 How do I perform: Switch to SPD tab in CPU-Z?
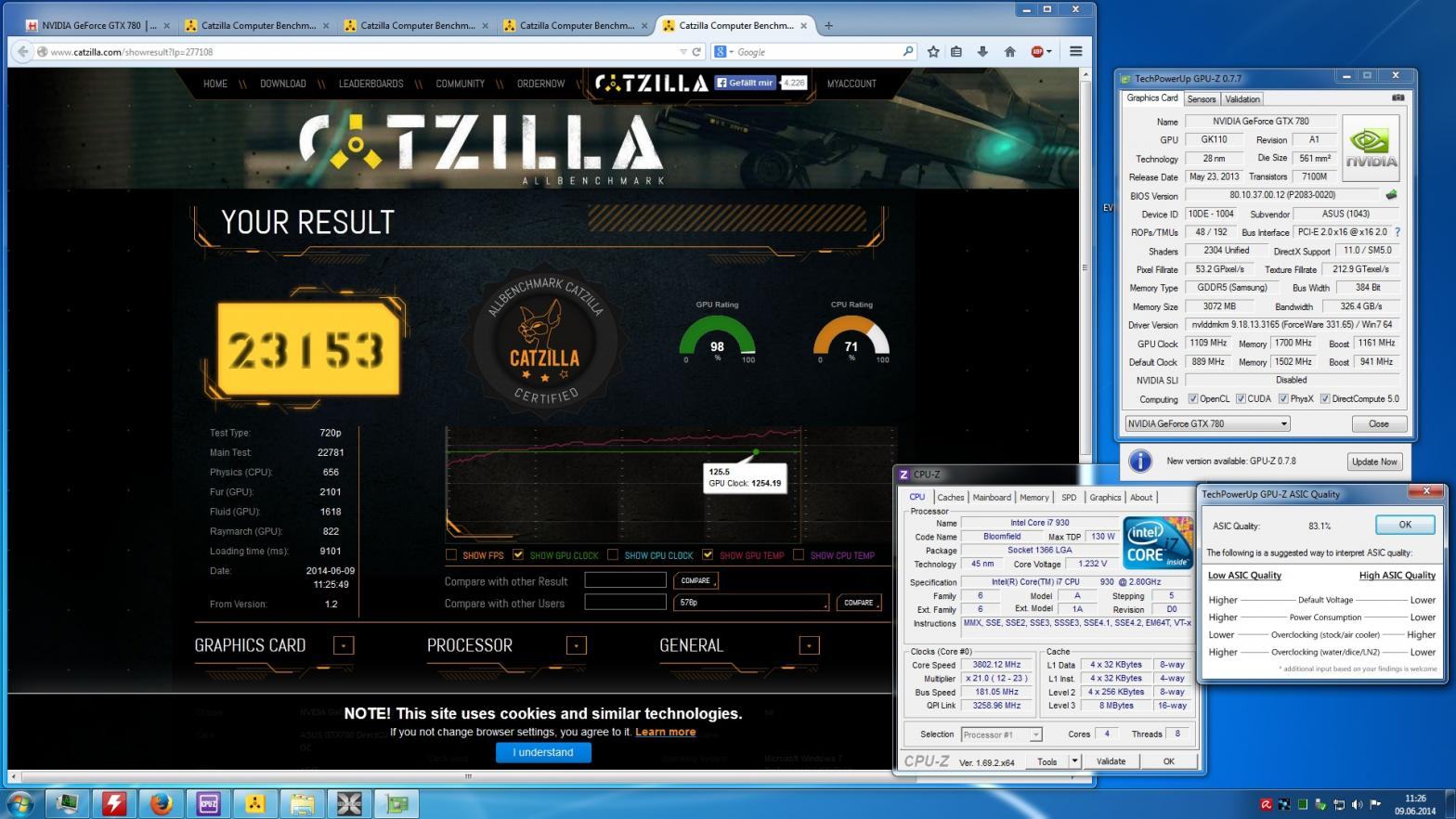[x=1069, y=497]
